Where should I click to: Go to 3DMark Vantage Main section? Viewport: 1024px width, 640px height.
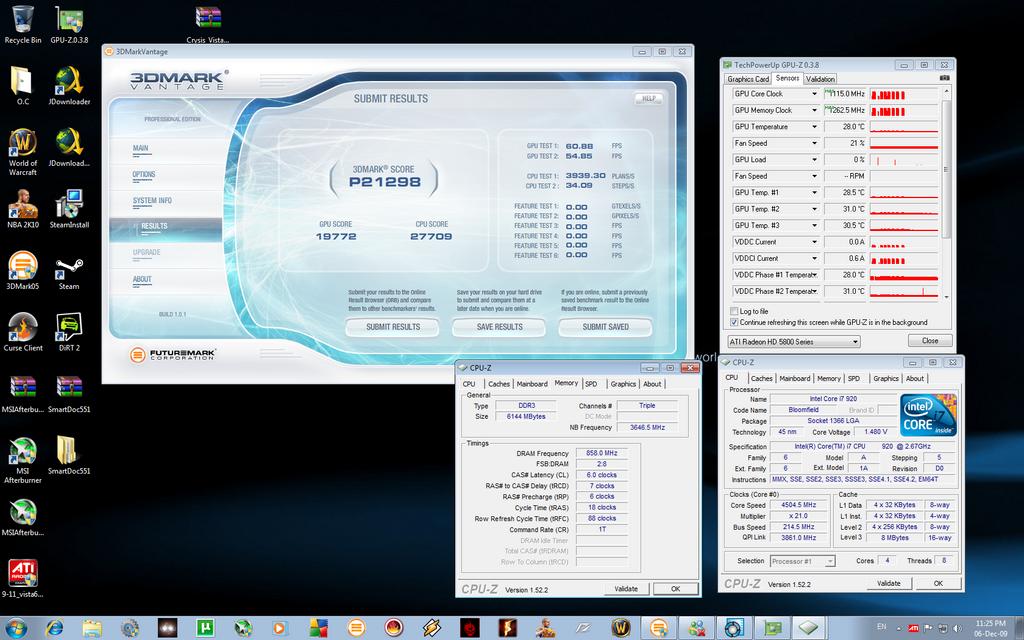tap(140, 149)
